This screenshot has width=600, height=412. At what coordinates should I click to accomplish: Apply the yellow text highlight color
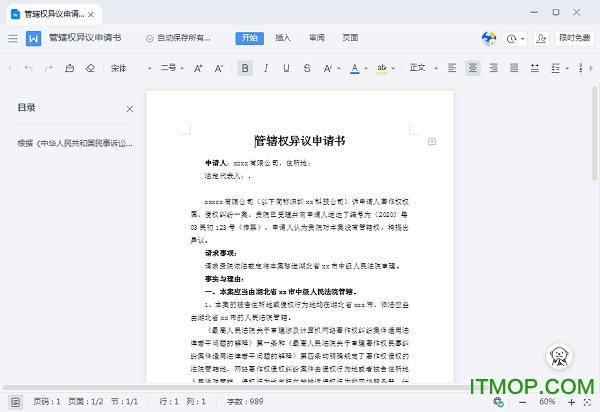[x=382, y=68]
